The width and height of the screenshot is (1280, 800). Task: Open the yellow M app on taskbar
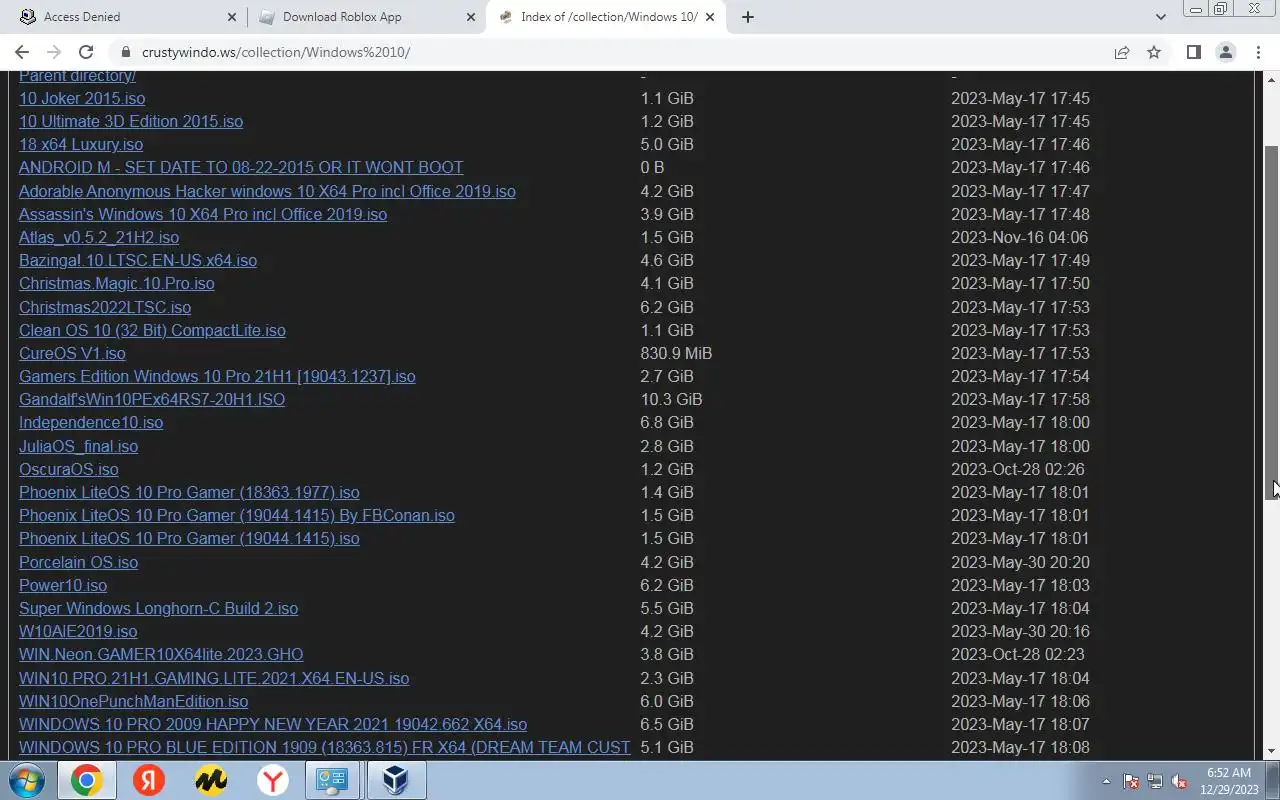pyautogui.click(x=211, y=780)
